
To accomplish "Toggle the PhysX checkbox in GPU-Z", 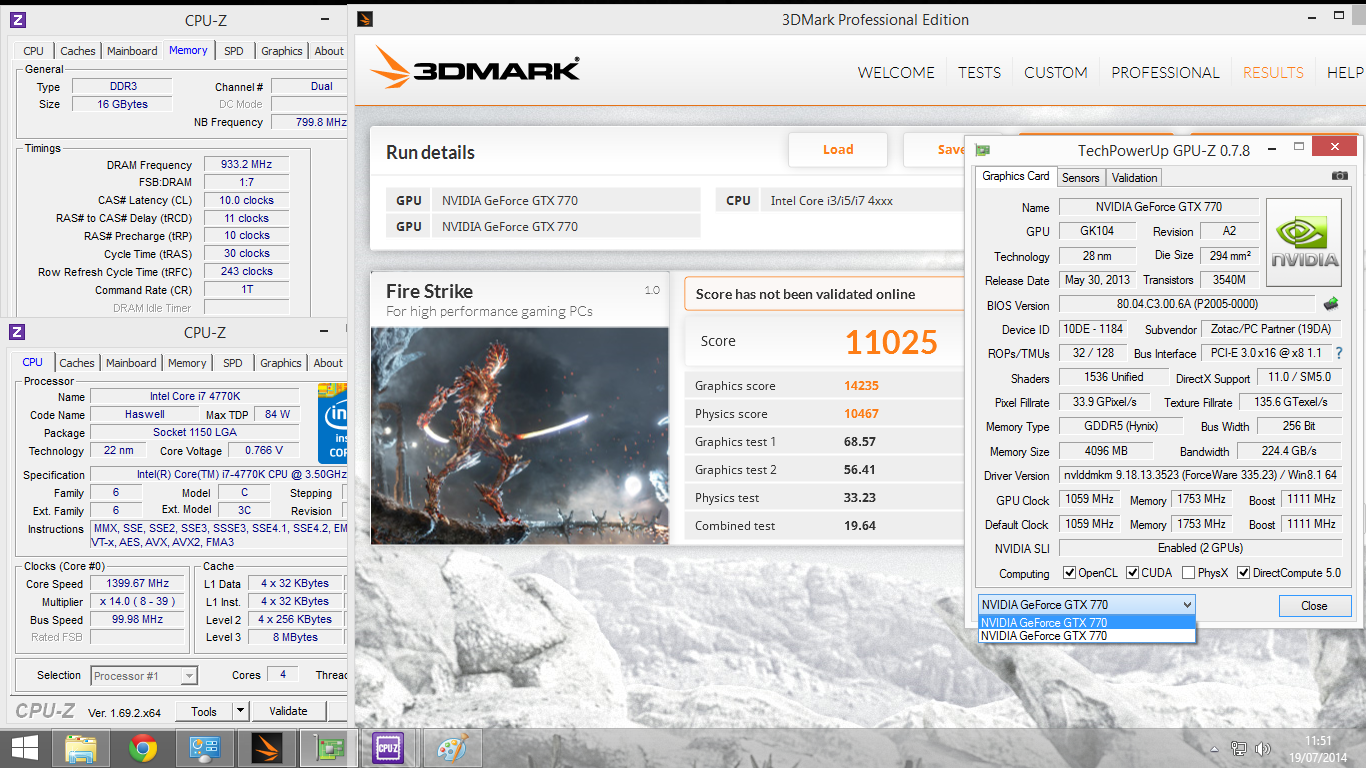I will 1188,573.
